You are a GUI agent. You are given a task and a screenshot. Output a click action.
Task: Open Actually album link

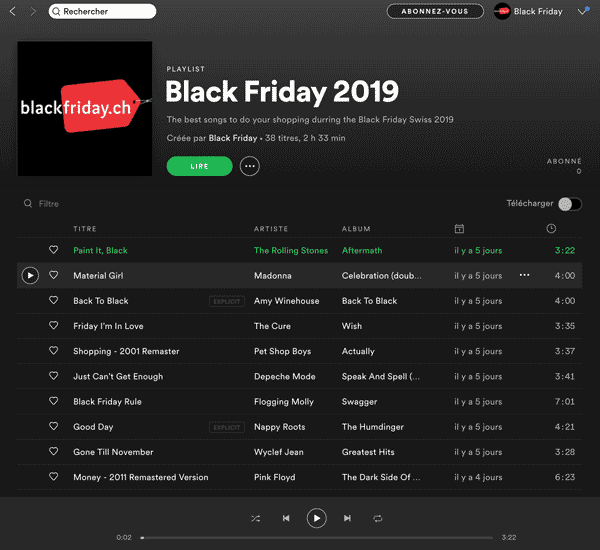click(358, 352)
